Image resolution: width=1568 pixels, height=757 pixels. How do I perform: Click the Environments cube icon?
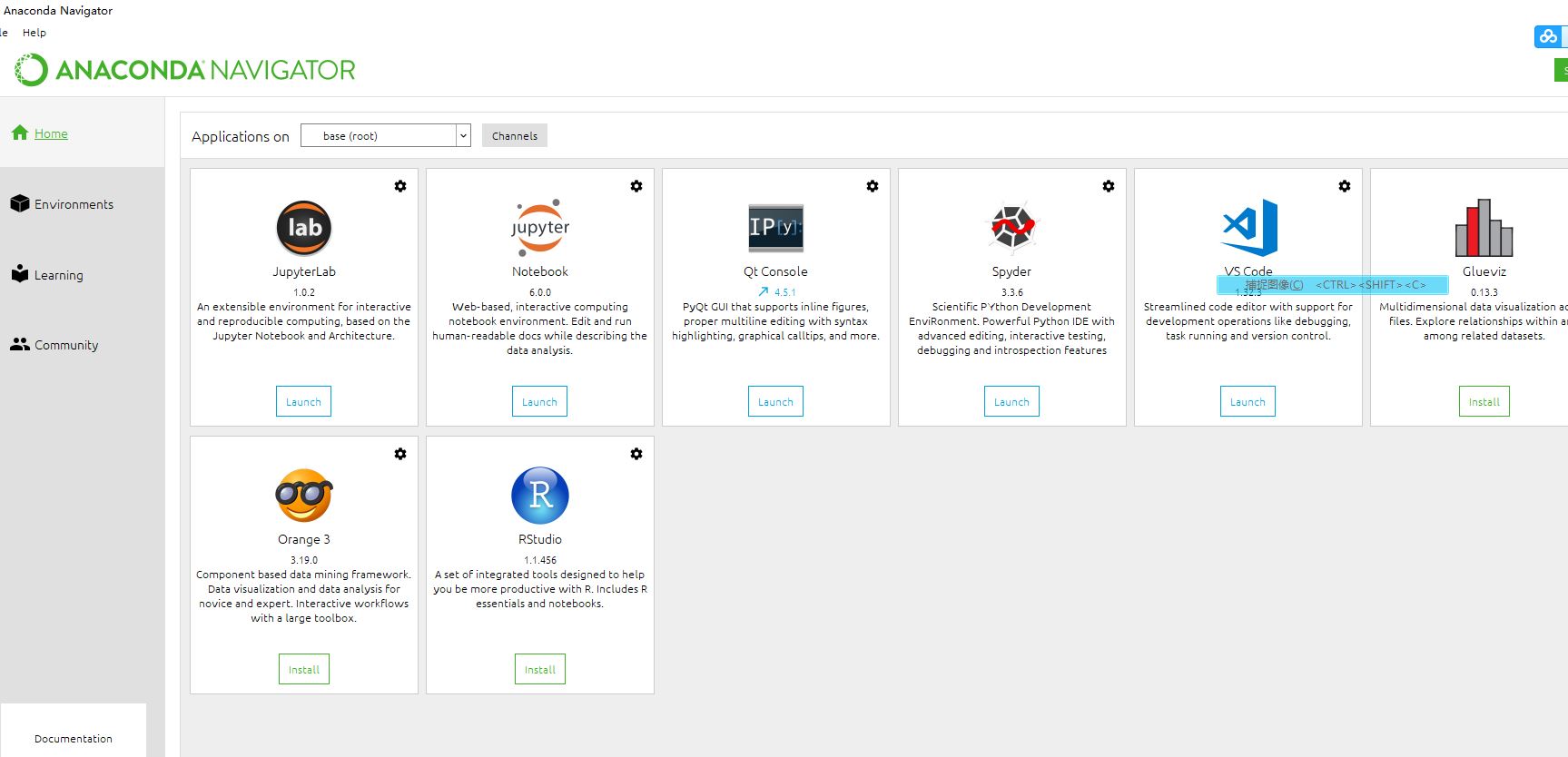20,203
